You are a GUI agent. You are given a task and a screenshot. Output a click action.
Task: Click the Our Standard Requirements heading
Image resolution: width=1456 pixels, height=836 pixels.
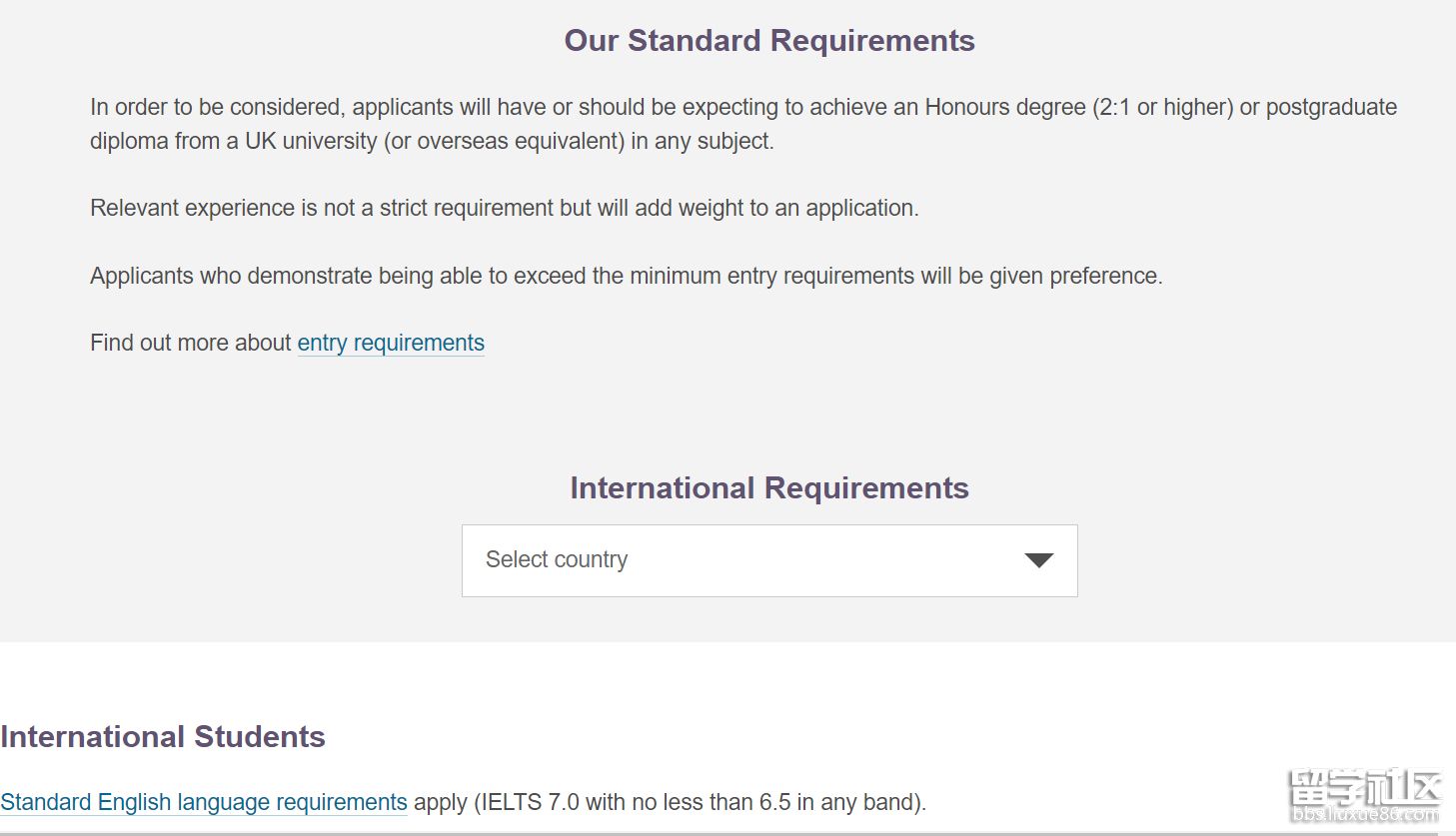tap(768, 41)
